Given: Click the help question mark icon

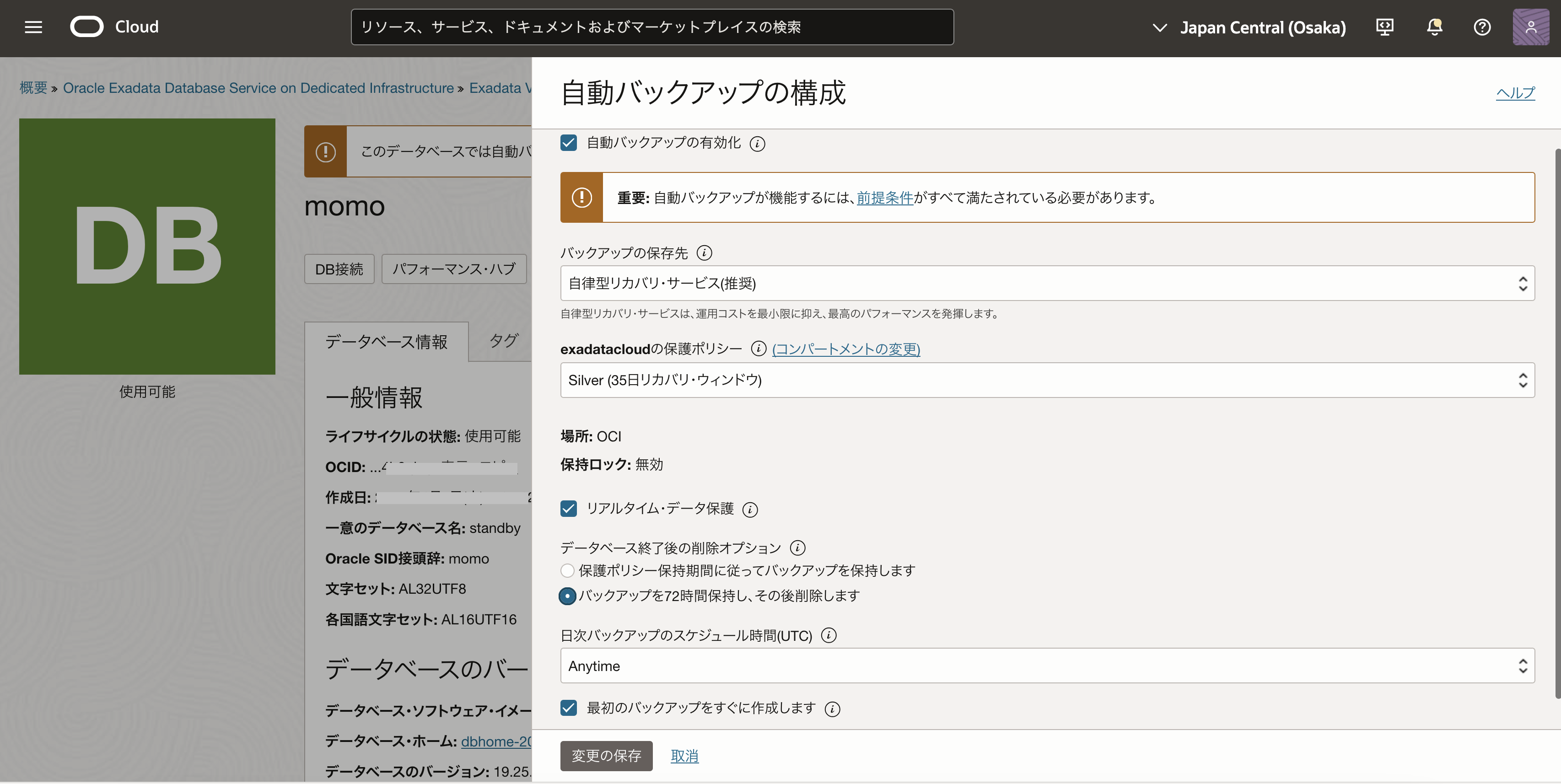Looking at the screenshot, I should [x=1481, y=27].
